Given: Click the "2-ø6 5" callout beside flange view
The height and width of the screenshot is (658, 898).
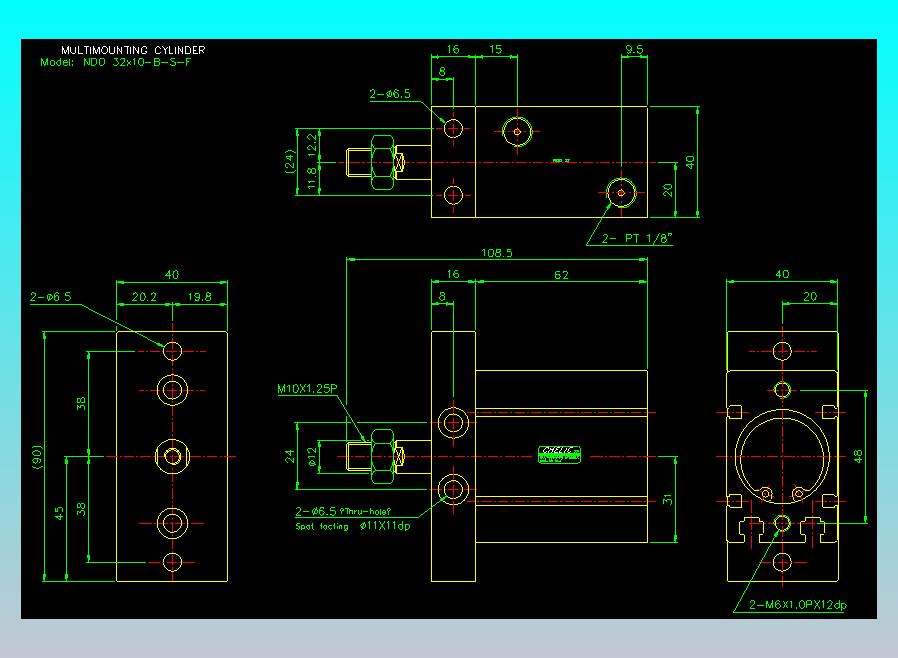Looking at the screenshot, I should click(x=51, y=297).
